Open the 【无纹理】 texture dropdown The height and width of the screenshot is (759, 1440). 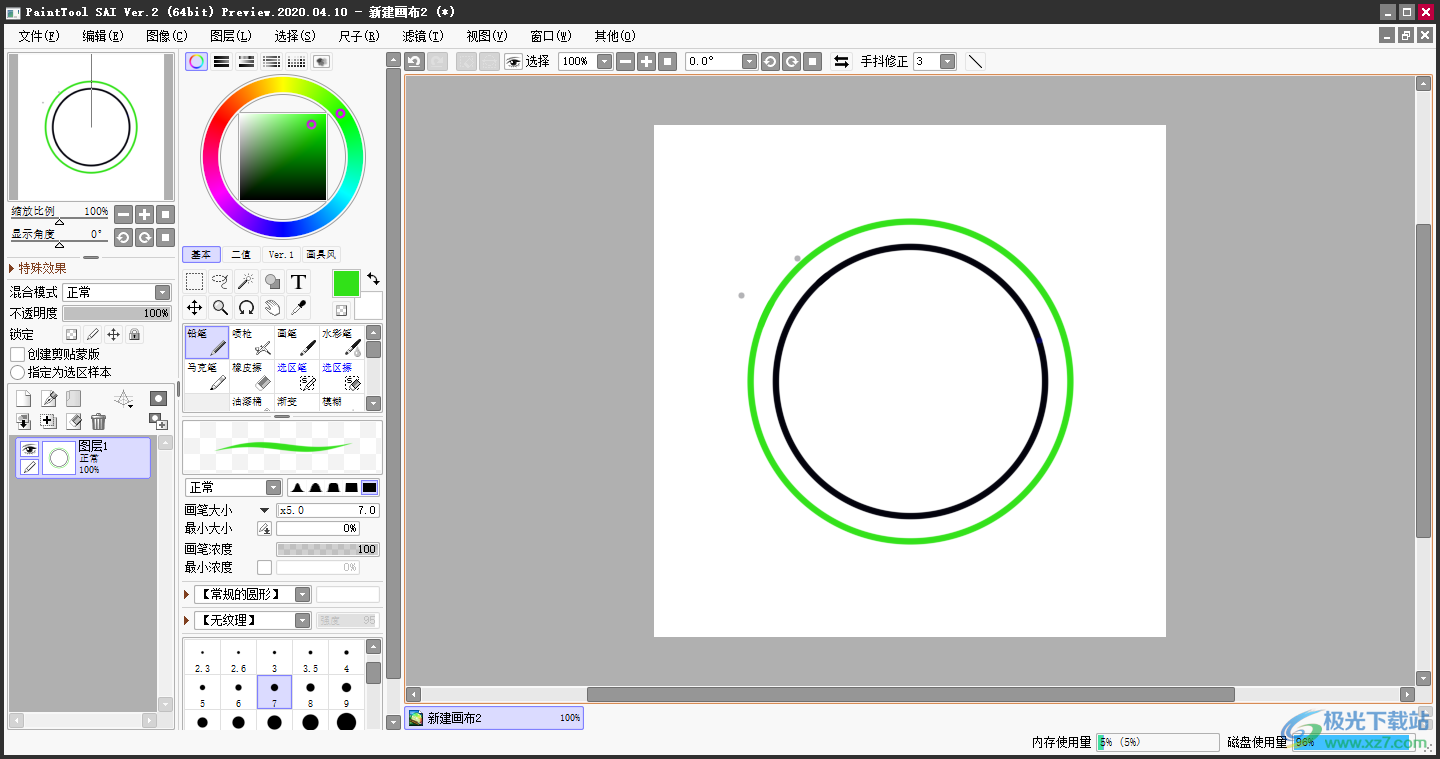[x=252, y=620]
